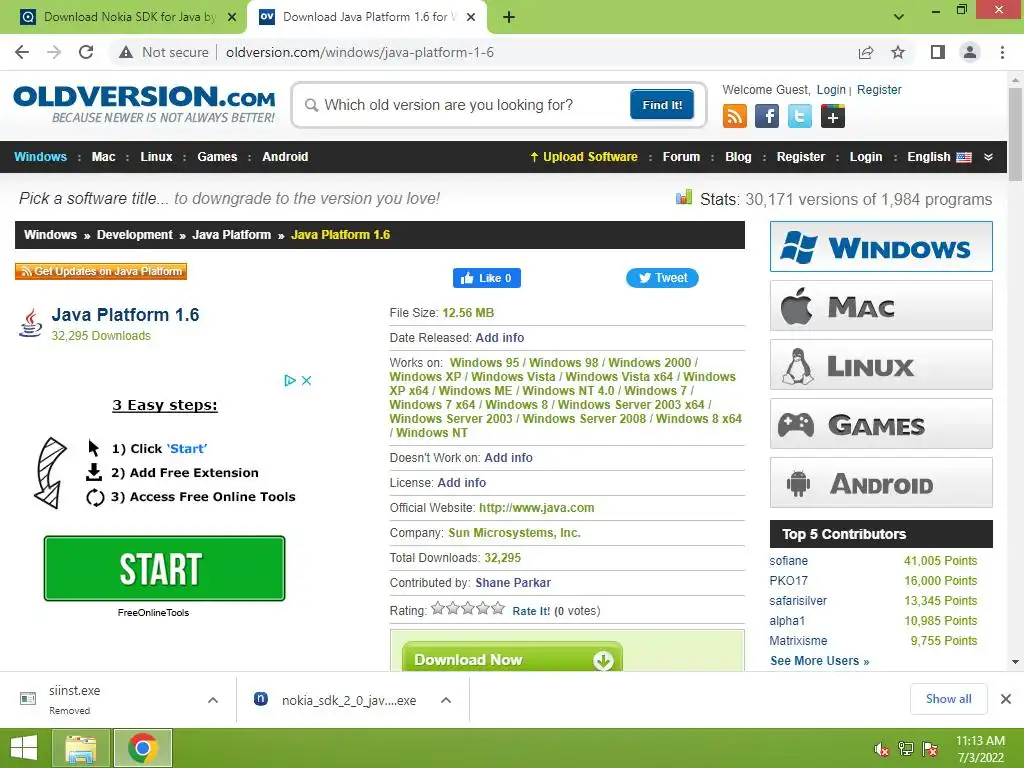1024x768 pixels.
Task: Click the network tray icon
Action: [906, 749]
